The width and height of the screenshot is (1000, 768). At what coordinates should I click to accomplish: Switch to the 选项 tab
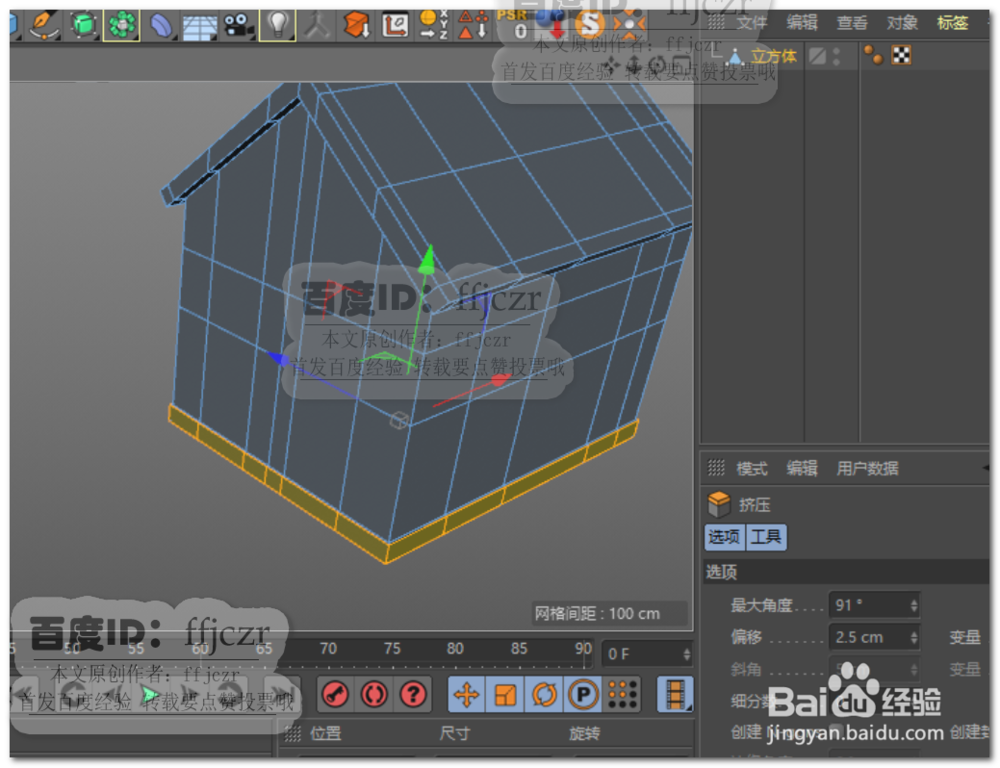pos(724,537)
